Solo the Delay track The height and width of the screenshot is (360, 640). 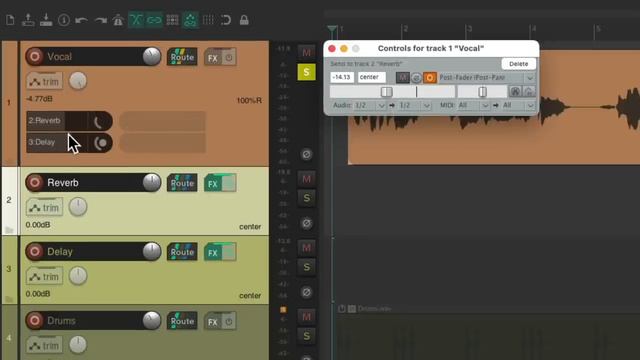click(307, 267)
